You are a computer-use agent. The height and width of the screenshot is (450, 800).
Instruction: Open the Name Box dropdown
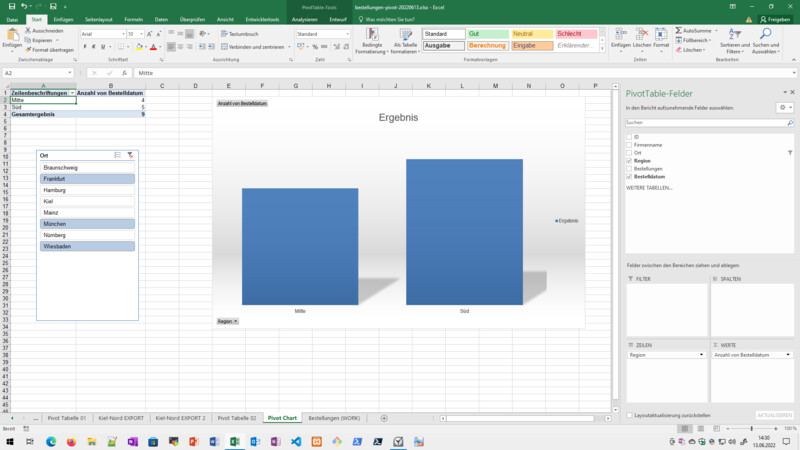pyautogui.click(x=70, y=73)
